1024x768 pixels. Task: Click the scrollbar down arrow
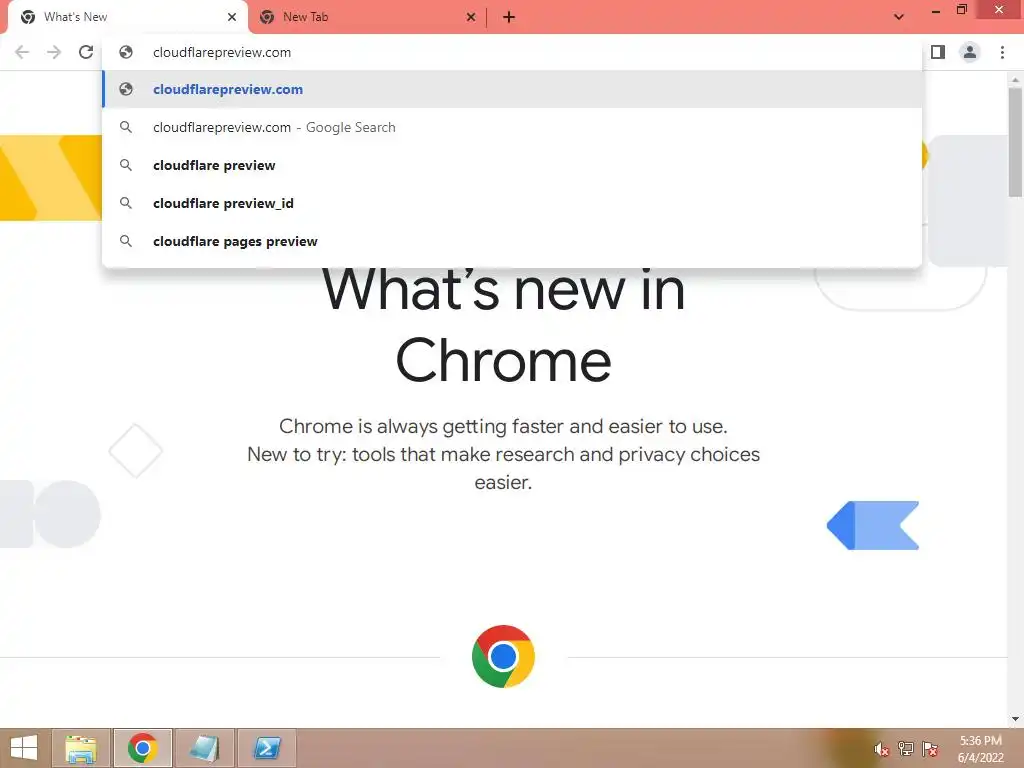pos(1015,719)
